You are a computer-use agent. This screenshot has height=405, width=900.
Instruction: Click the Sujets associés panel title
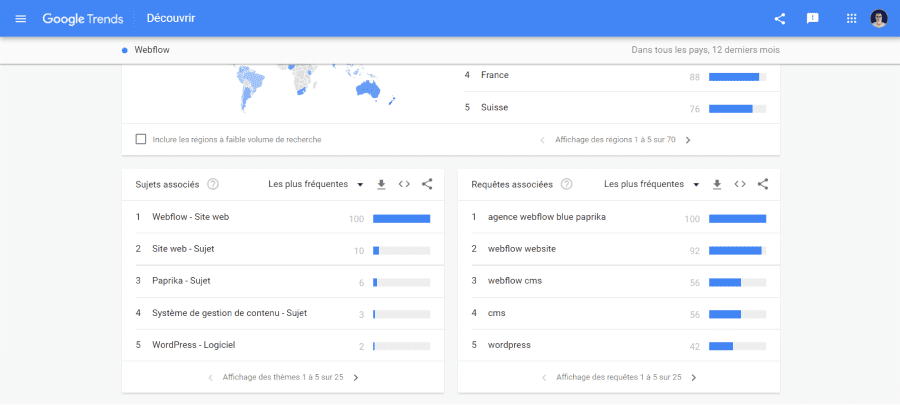[168, 185]
